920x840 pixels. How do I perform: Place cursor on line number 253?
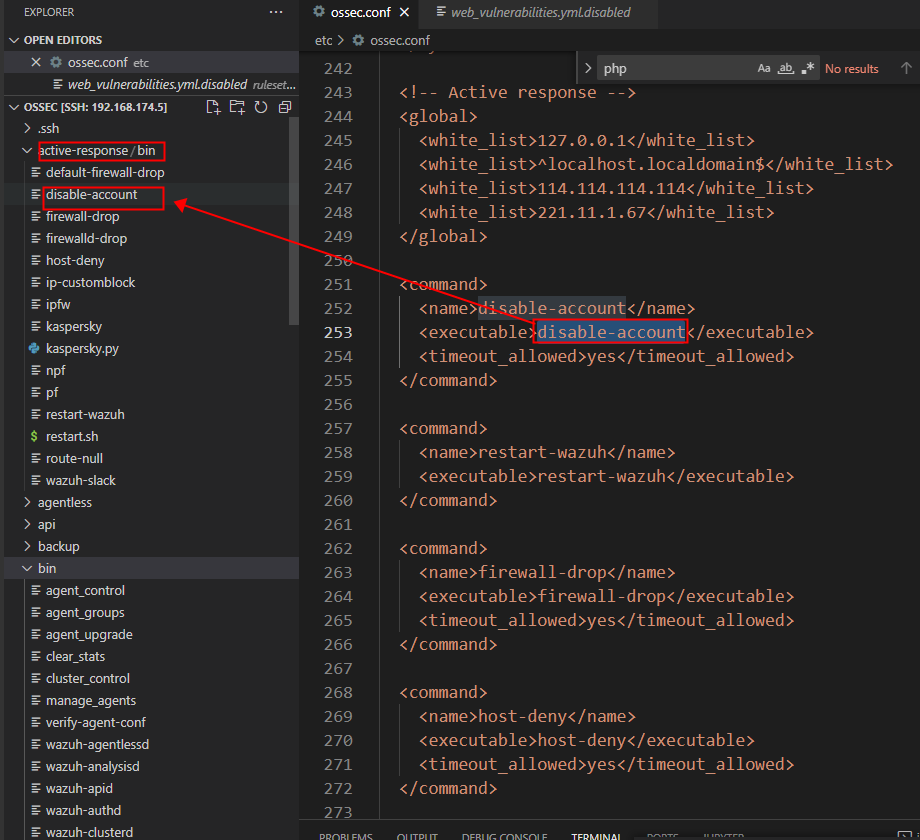pyautogui.click(x=338, y=333)
